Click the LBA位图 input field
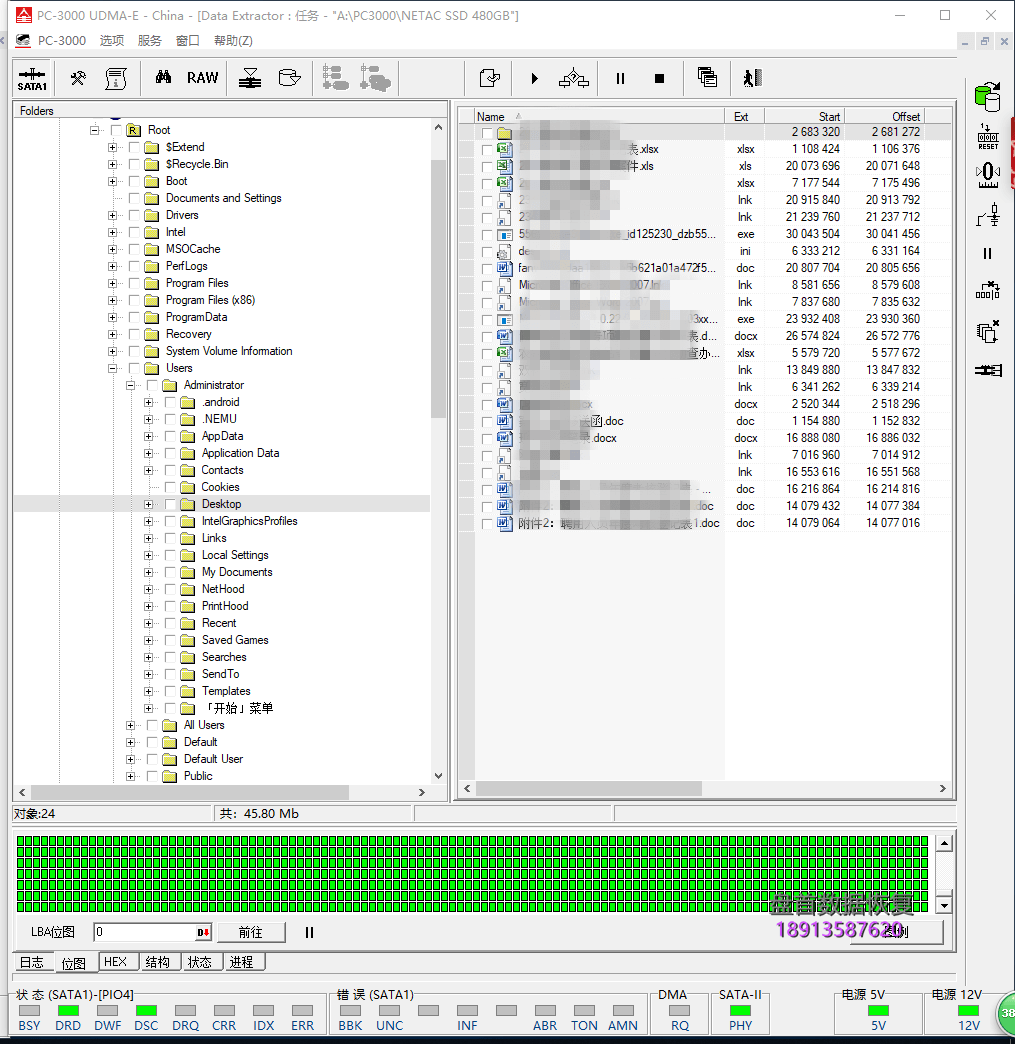The width and height of the screenshot is (1015, 1044). [x=145, y=932]
